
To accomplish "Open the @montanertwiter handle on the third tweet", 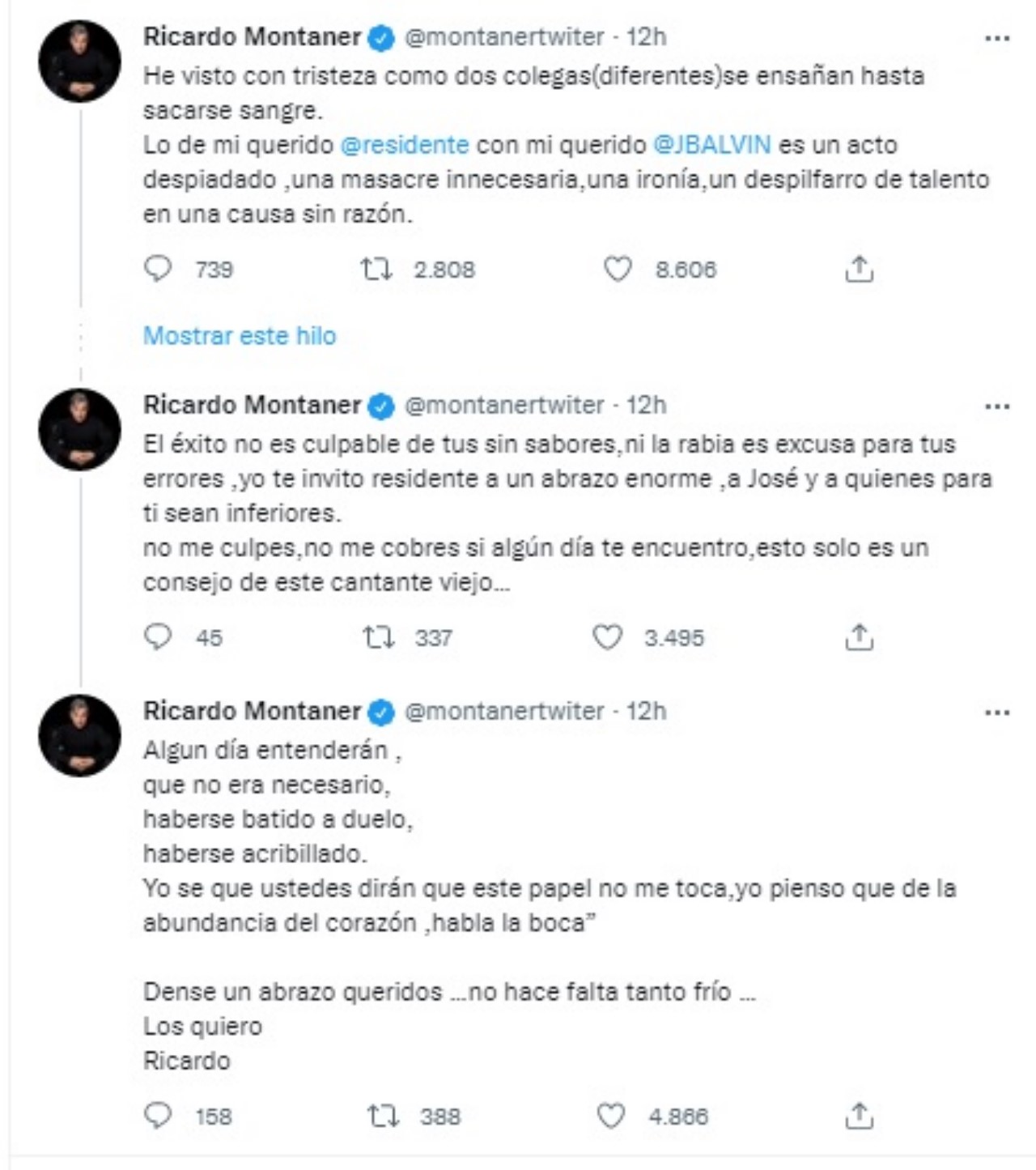I will (503, 711).
